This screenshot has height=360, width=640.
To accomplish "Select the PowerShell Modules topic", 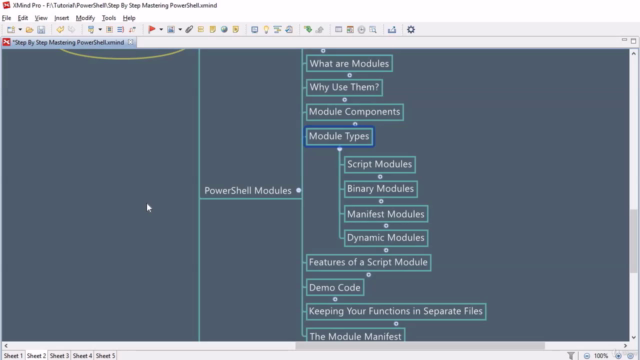I will 248,191.
